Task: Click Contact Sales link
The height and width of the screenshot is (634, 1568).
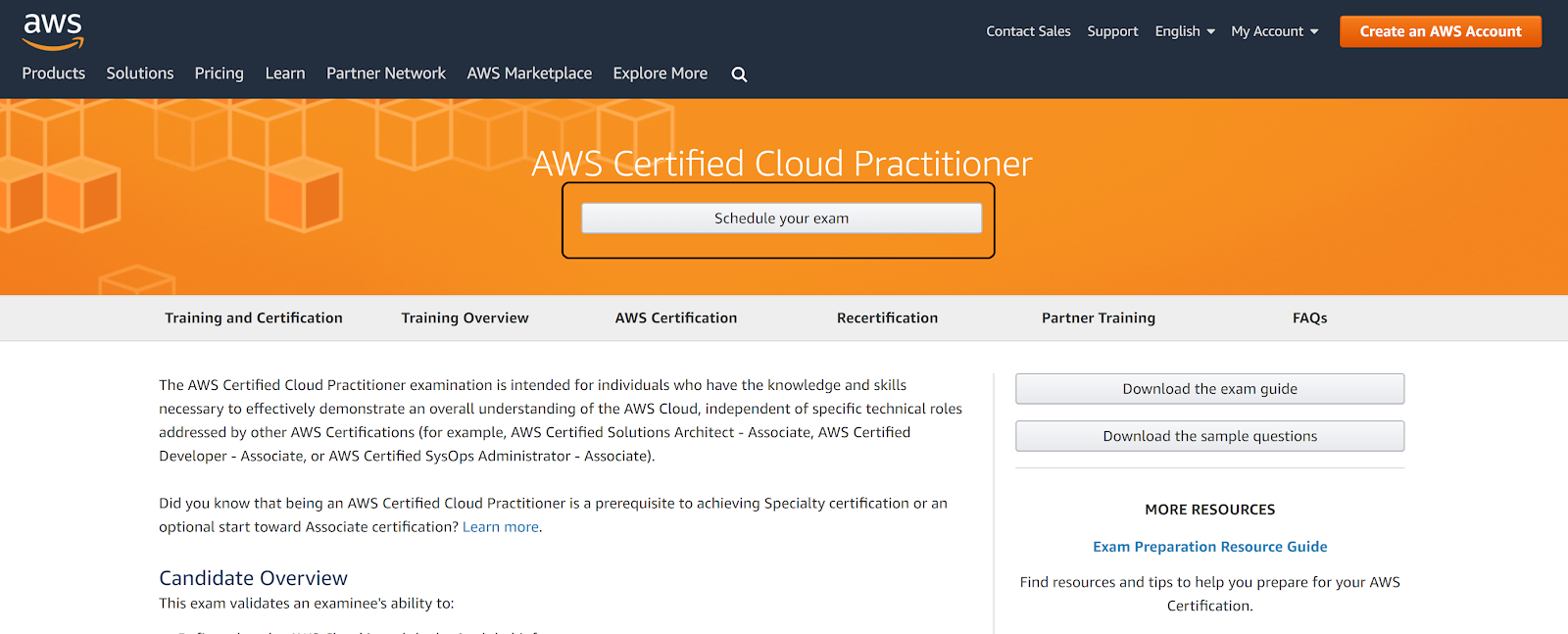Action: tap(1028, 31)
